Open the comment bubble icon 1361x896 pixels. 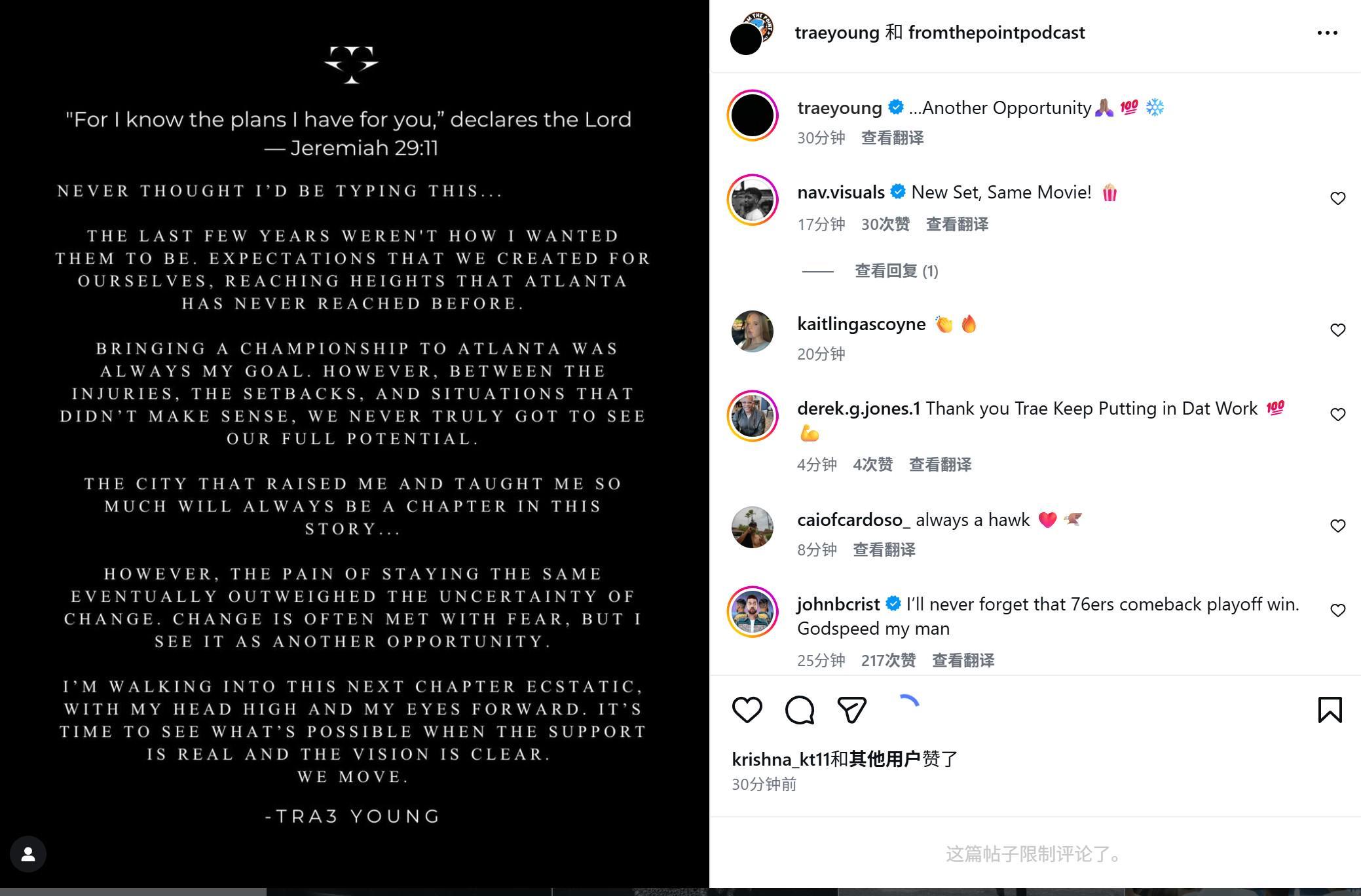pyautogui.click(x=799, y=710)
